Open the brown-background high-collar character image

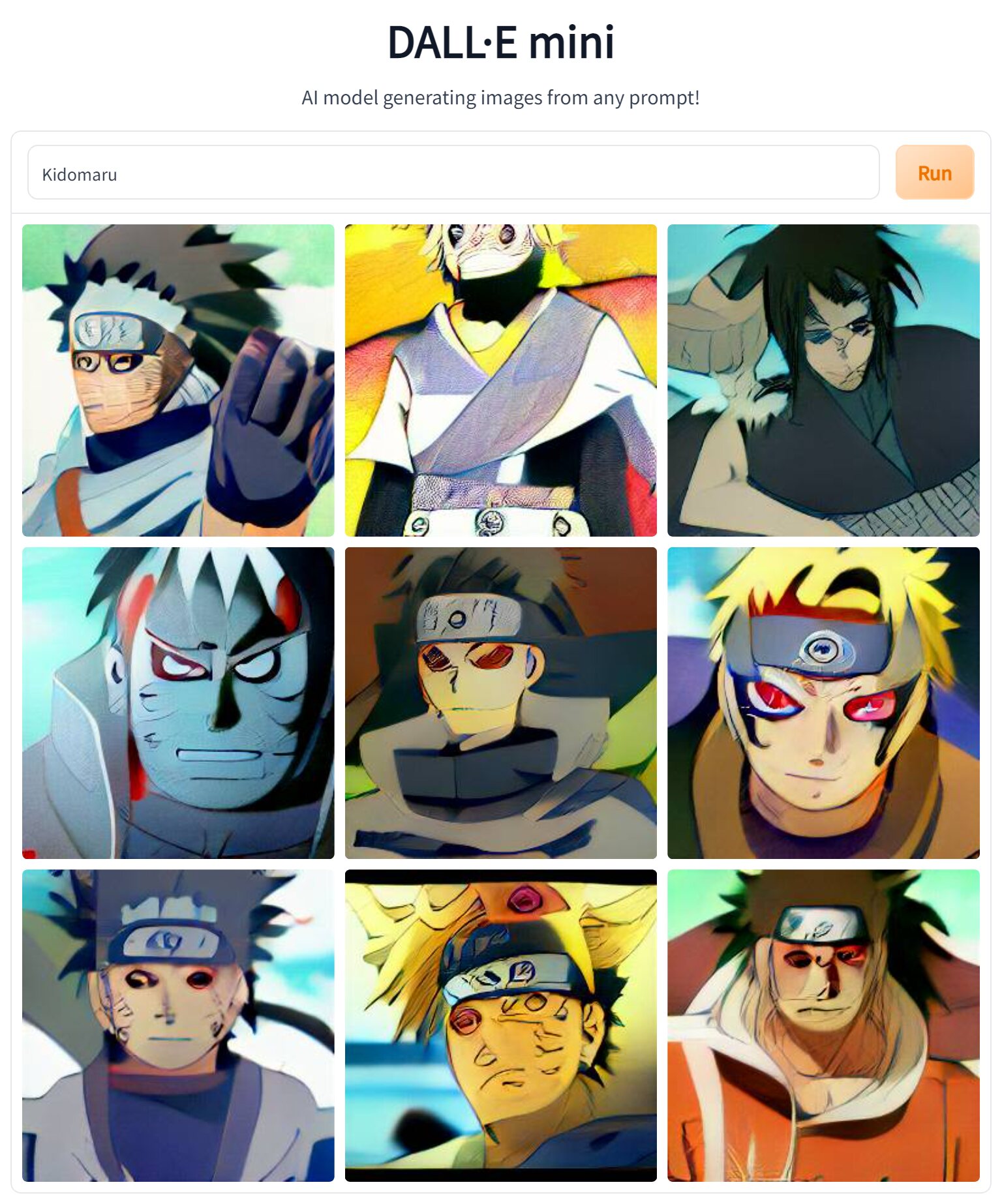click(500, 702)
